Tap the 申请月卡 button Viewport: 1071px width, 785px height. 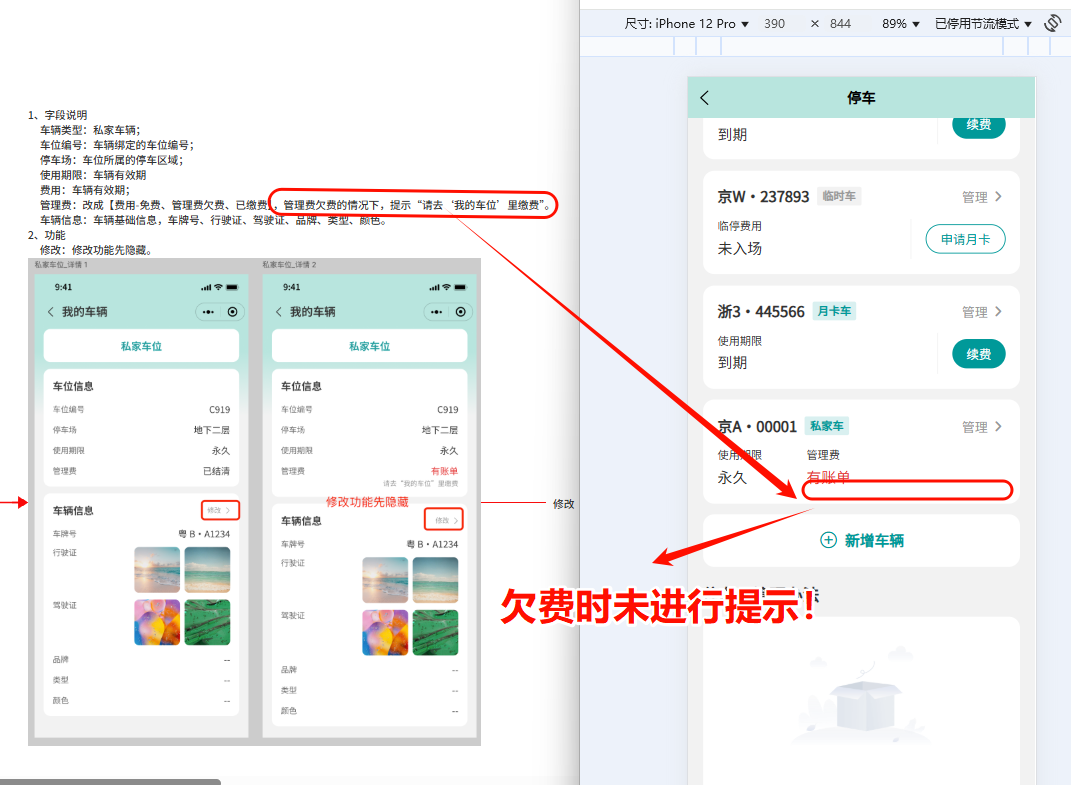click(x=958, y=239)
